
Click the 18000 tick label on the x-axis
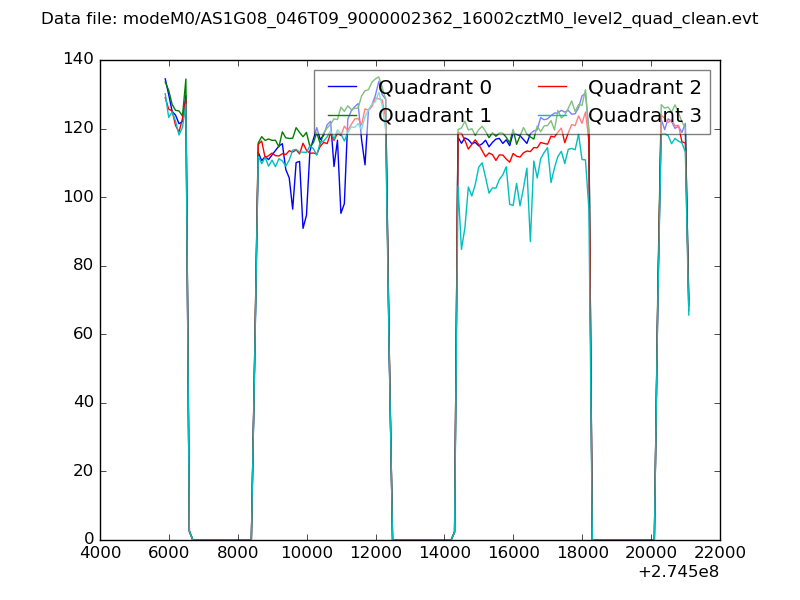point(582,553)
